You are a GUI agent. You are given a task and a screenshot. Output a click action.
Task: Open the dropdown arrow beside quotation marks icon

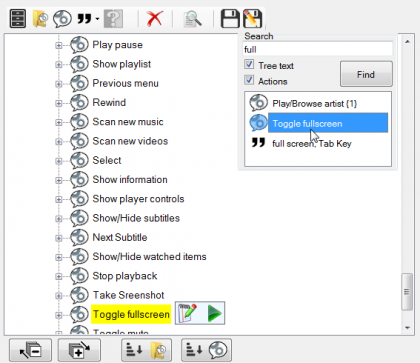[97, 19]
